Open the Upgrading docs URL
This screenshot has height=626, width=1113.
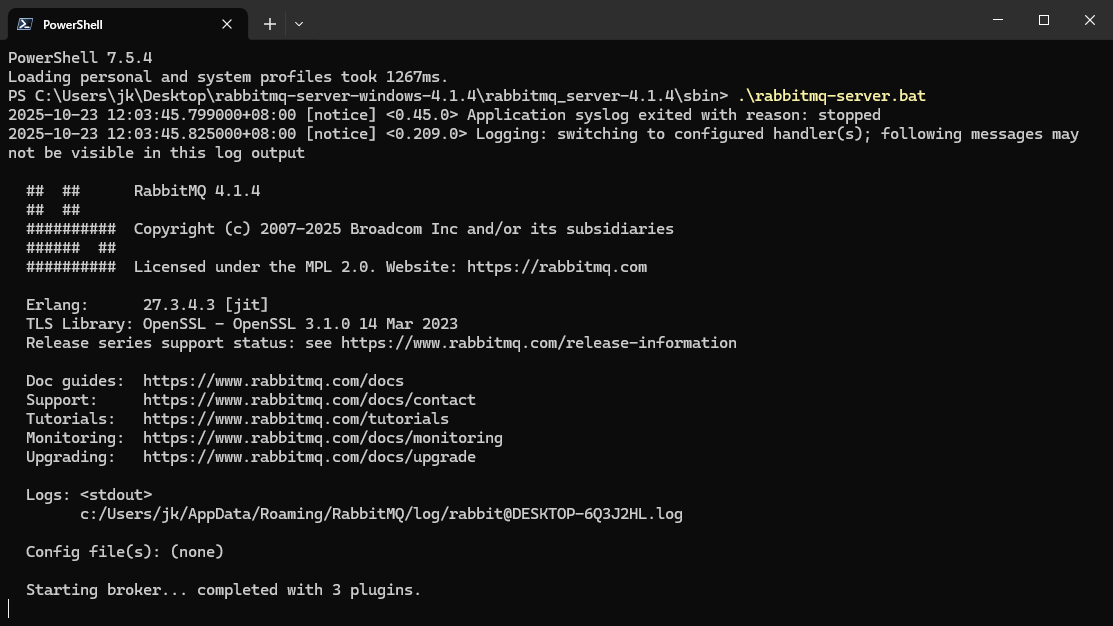tap(309, 457)
